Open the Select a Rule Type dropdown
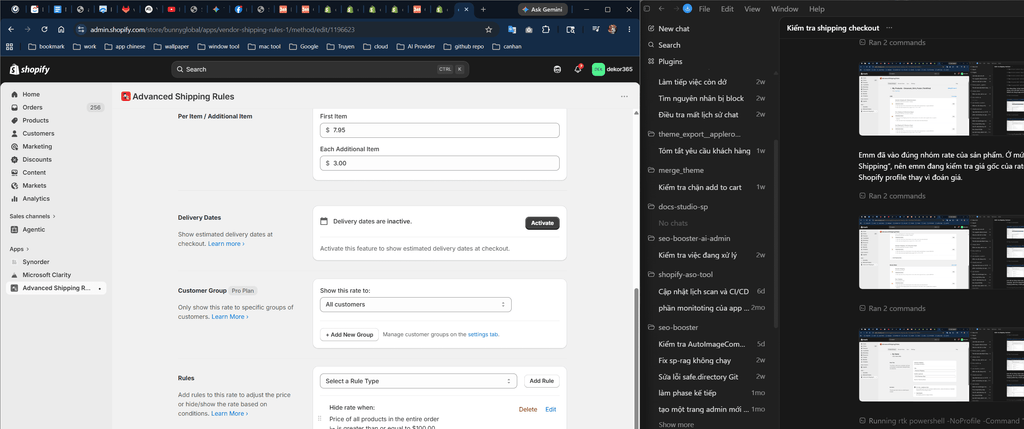Image resolution: width=1024 pixels, height=429 pixels. pyautogui.click(x=418, y=381)
